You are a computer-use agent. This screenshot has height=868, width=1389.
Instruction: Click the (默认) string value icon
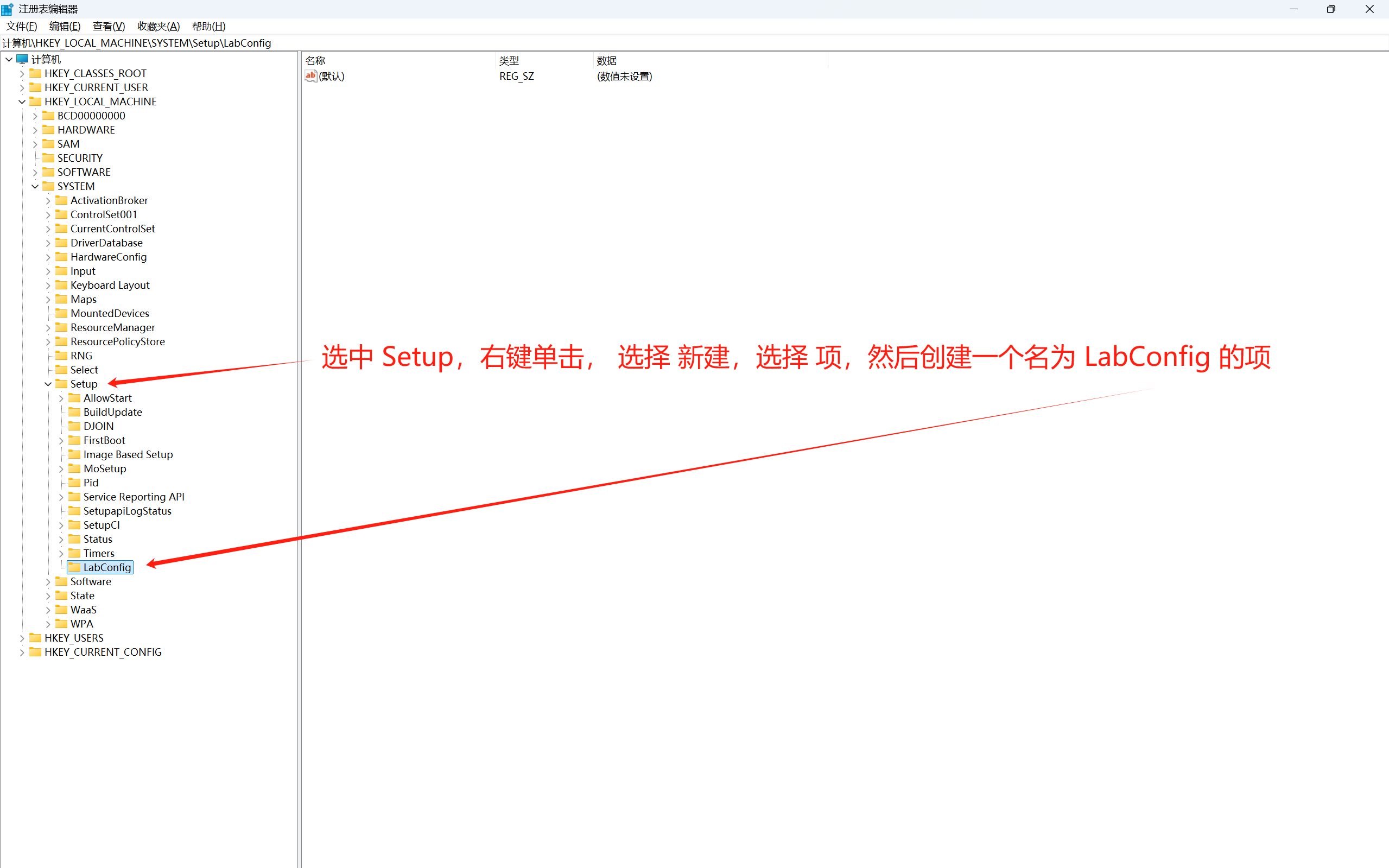click(x=310, y=76)
